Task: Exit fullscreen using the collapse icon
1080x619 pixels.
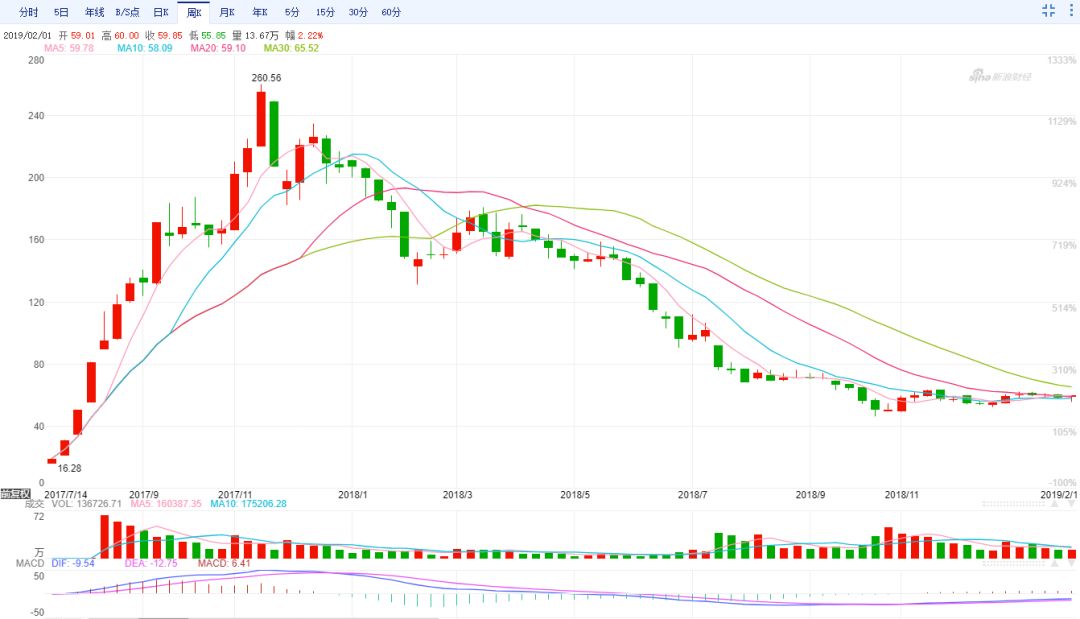Action: (1049, 11)
